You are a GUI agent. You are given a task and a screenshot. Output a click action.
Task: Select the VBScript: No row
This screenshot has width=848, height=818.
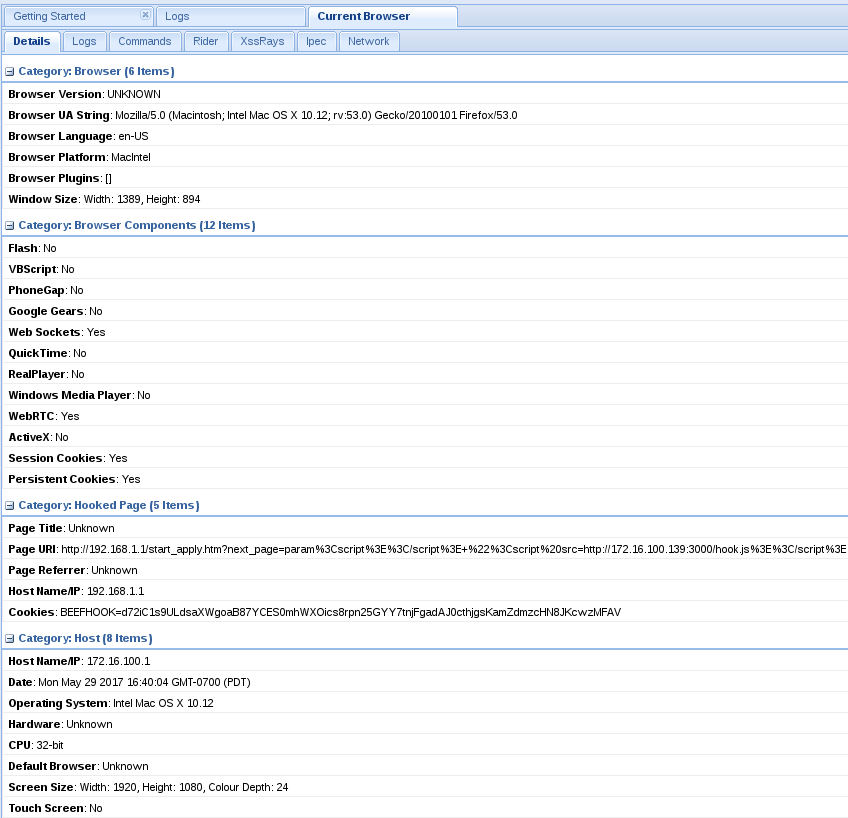(x=425, y=269)
